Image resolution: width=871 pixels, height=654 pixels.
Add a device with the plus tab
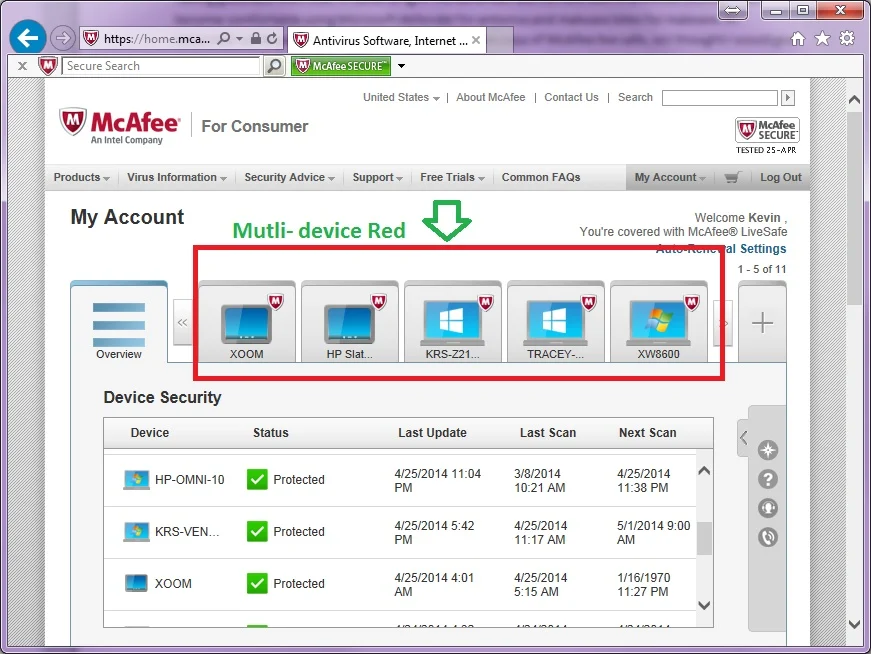click(762, 322)
